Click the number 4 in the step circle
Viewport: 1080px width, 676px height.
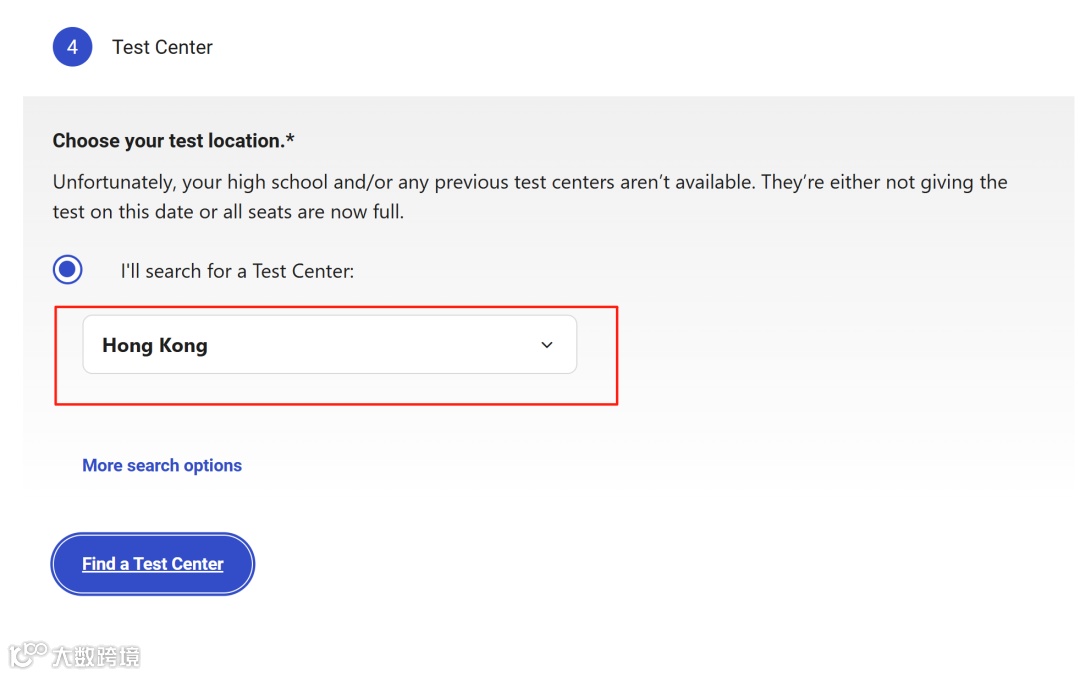tap(72, 47)
